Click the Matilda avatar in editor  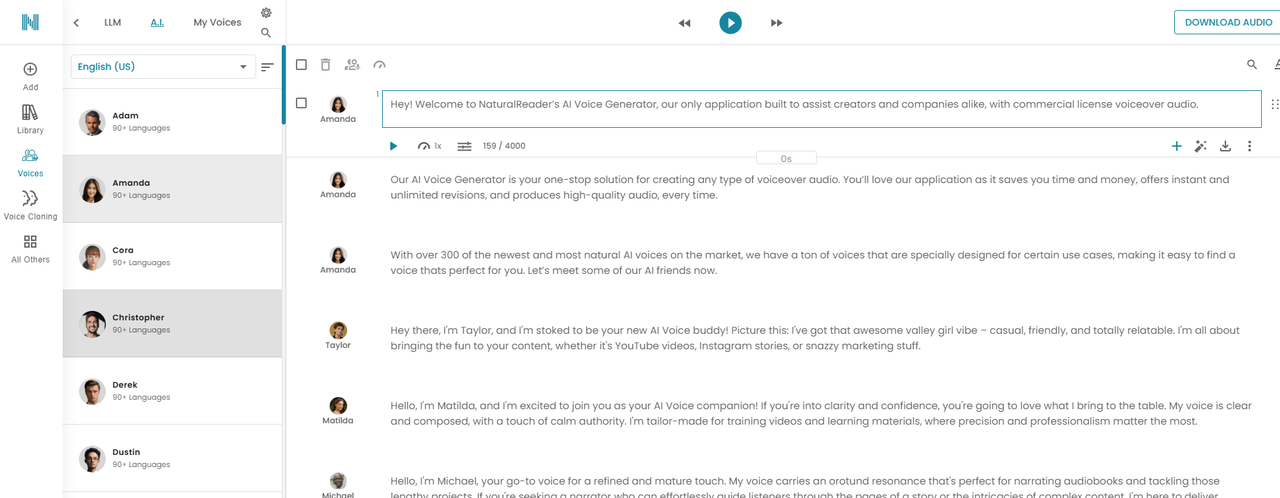(x=338, y=406)
